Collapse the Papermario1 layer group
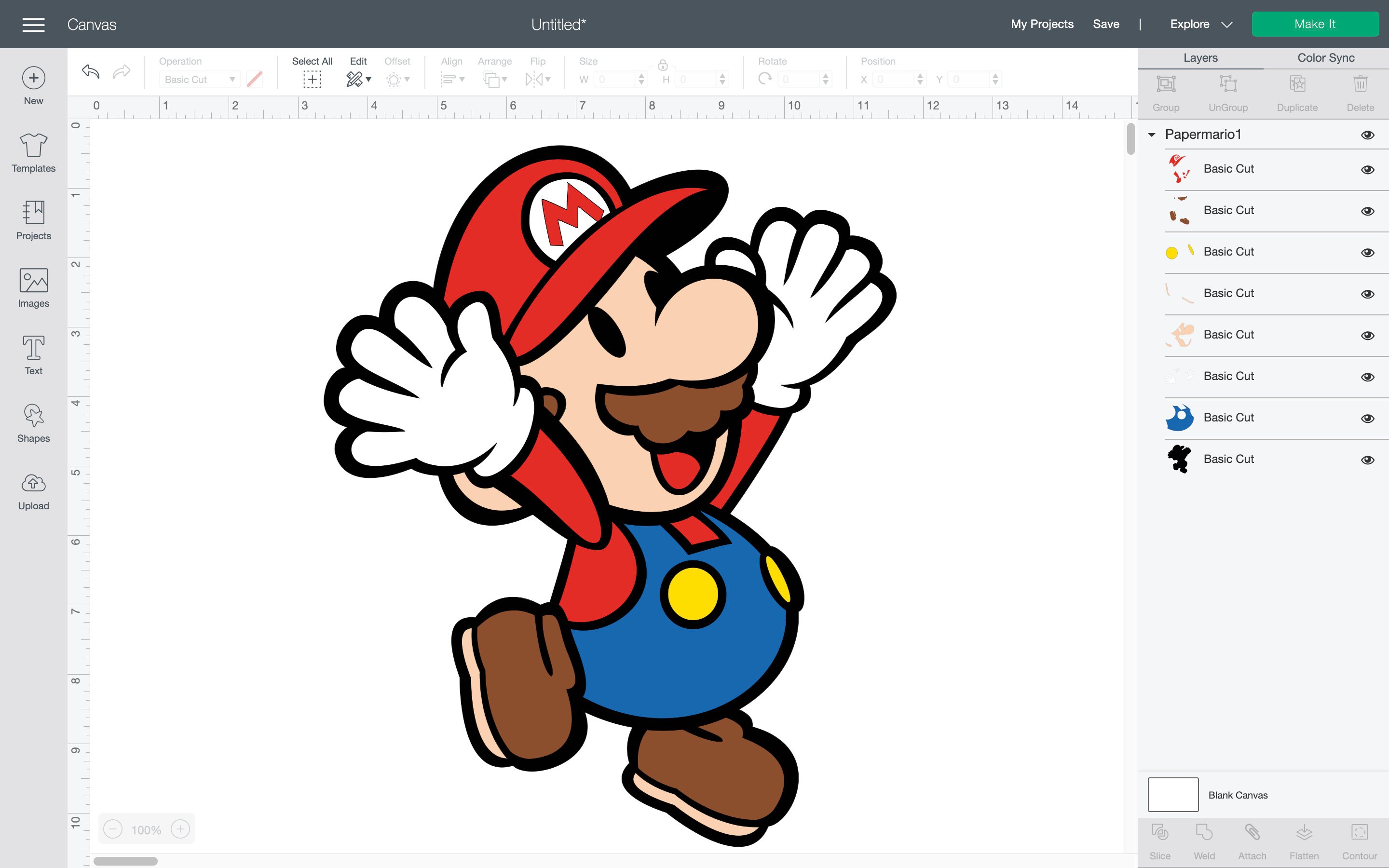 1151,135
